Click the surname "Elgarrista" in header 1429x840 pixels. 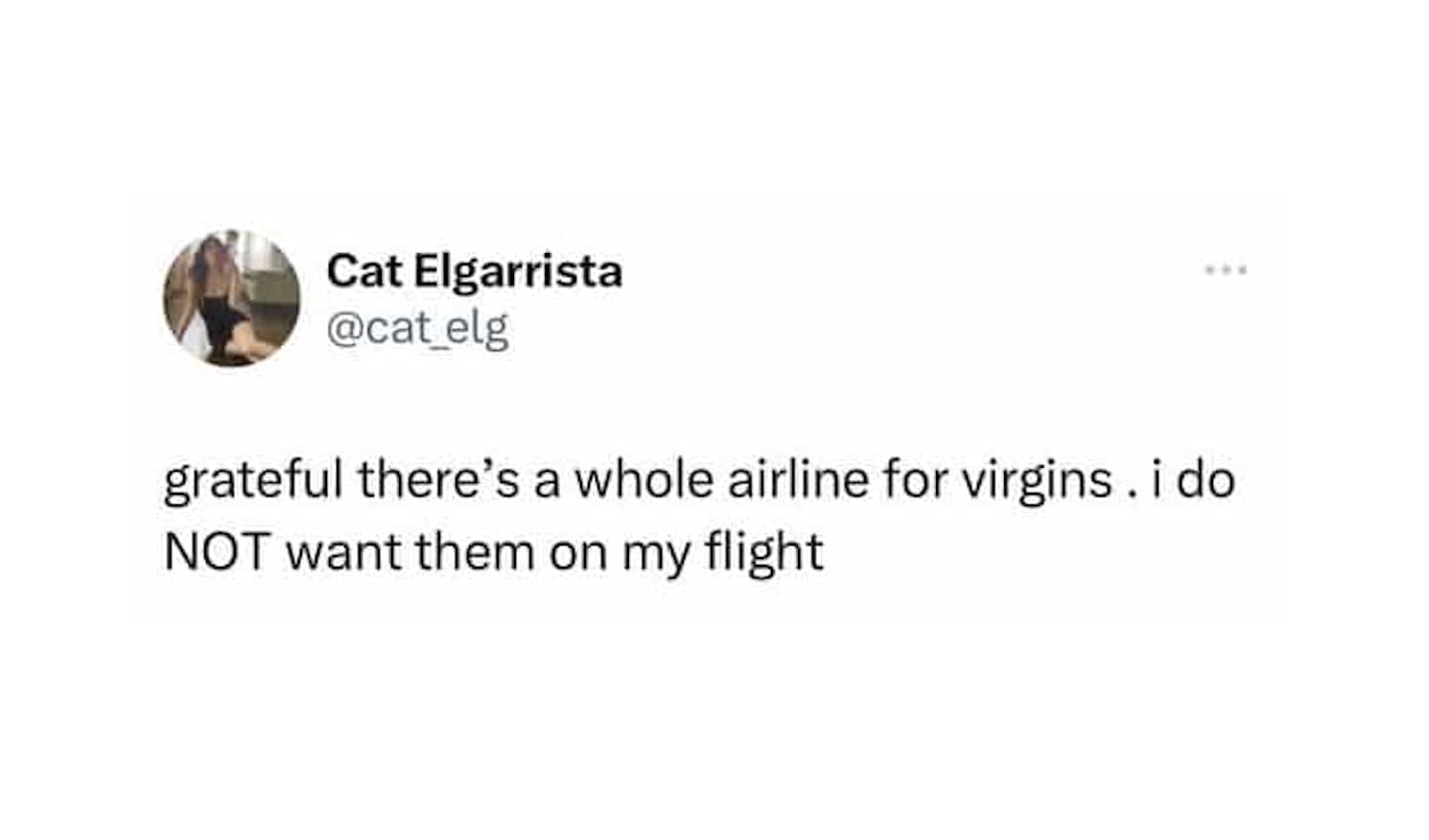click(x=518, y=271)
